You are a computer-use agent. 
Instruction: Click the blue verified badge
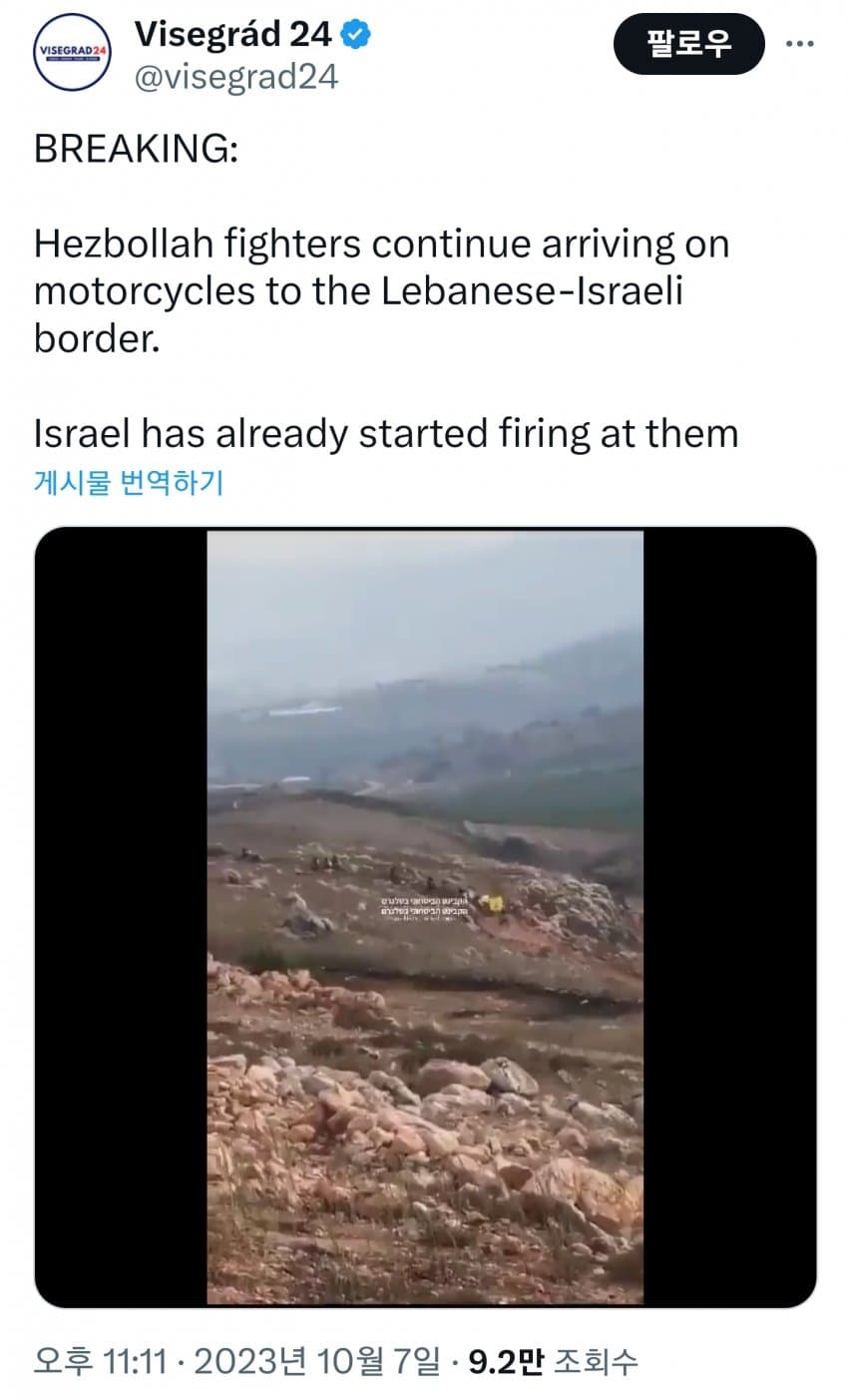pos(355,35)
